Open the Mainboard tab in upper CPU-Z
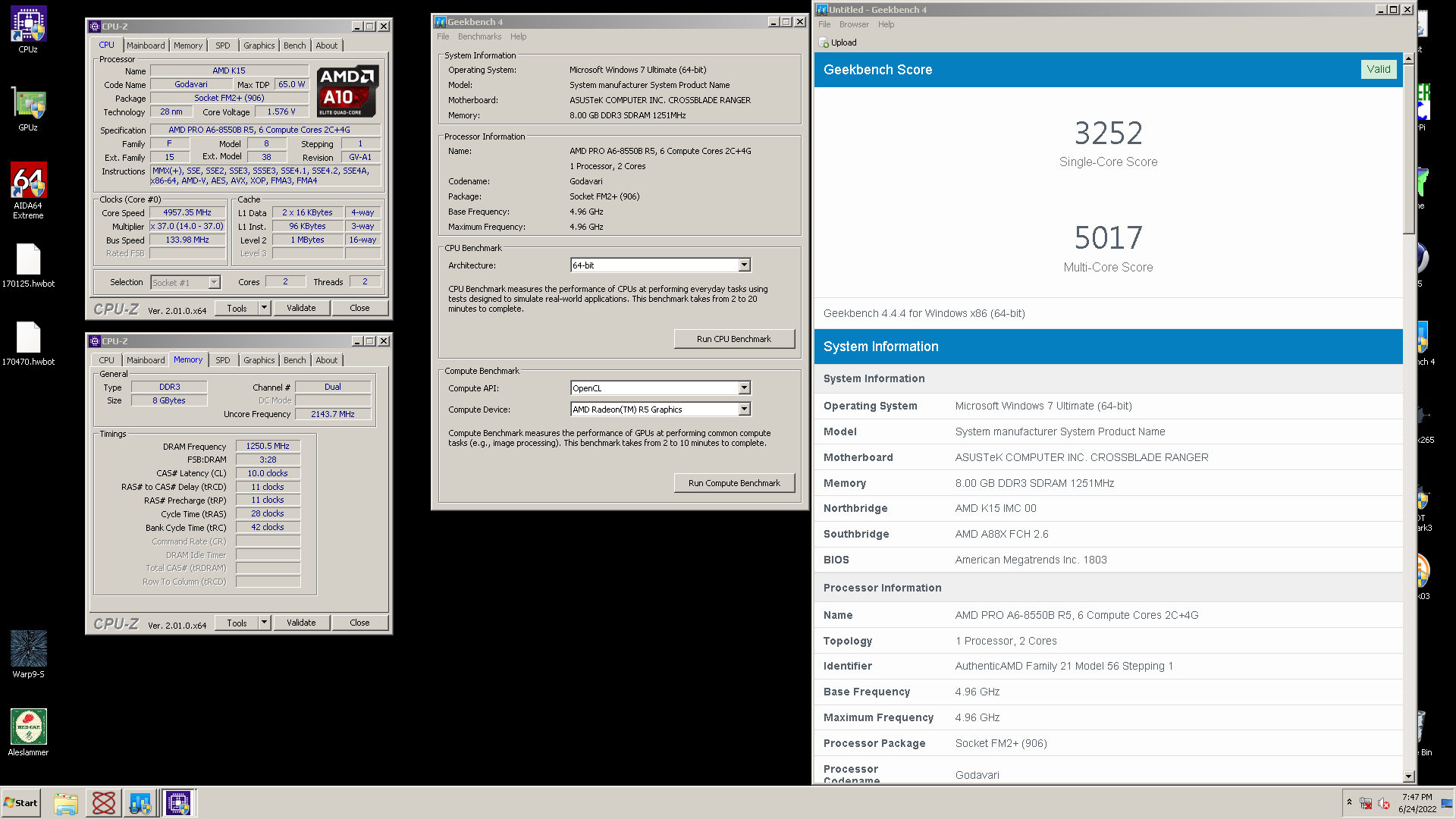The width and height of the screenshot is (1456, 819). pyautogui.click(x=146, y=45)
